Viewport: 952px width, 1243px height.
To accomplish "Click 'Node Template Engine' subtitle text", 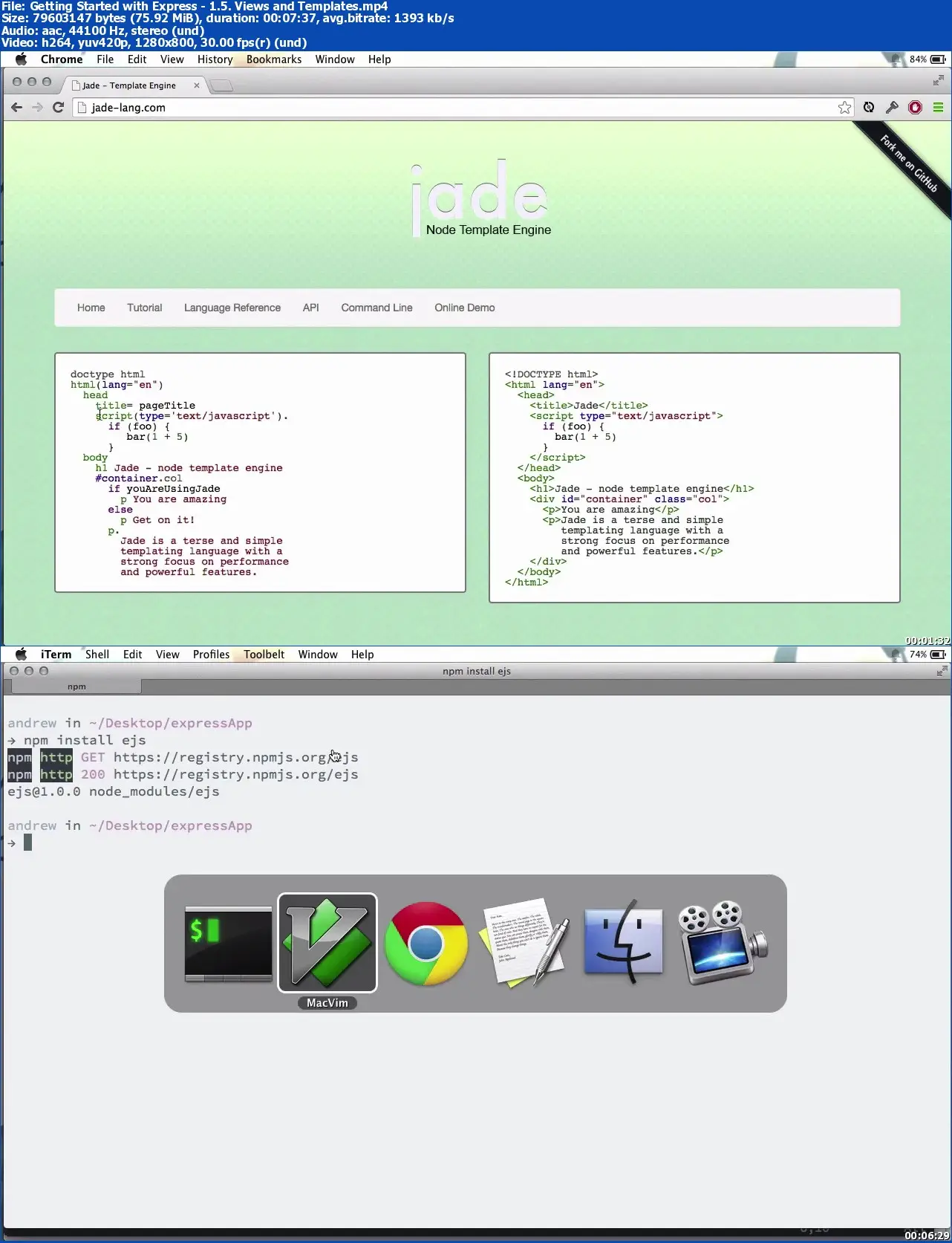I will [489, 230].
